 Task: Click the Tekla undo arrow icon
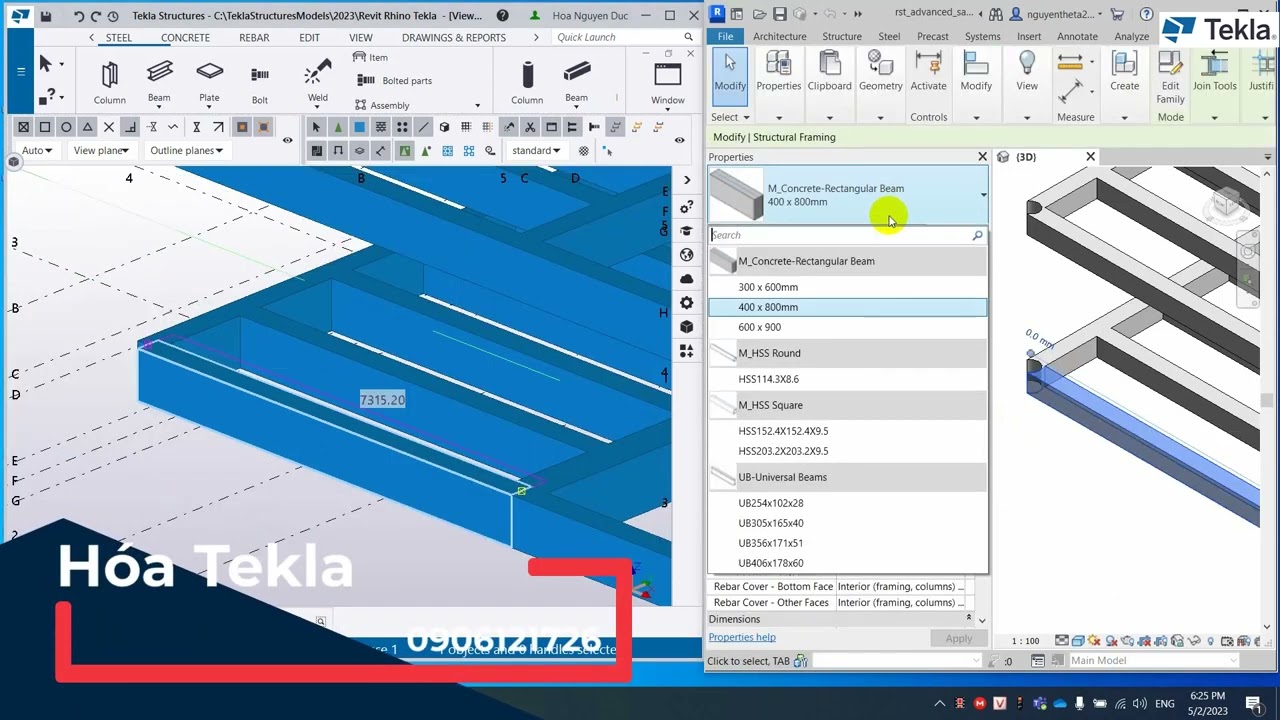[78, 16]
